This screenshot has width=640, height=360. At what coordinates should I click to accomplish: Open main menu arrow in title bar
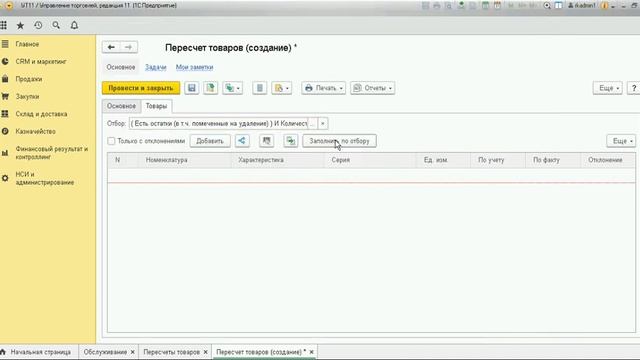coord(9,6)
